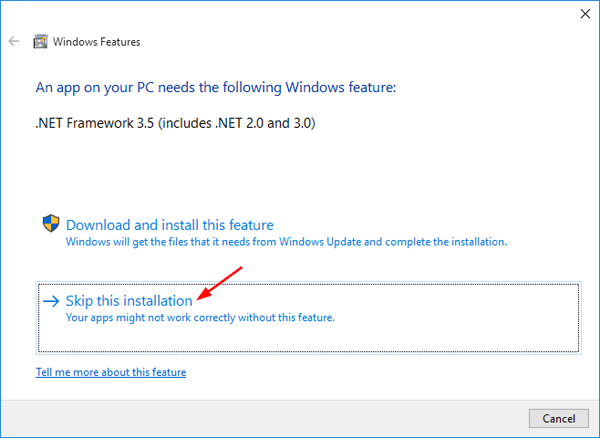Image resolution: width=600 pixels, height=438 pixels.
Task: Close the Windows Features dialog with X
Action: click(584, 14)
